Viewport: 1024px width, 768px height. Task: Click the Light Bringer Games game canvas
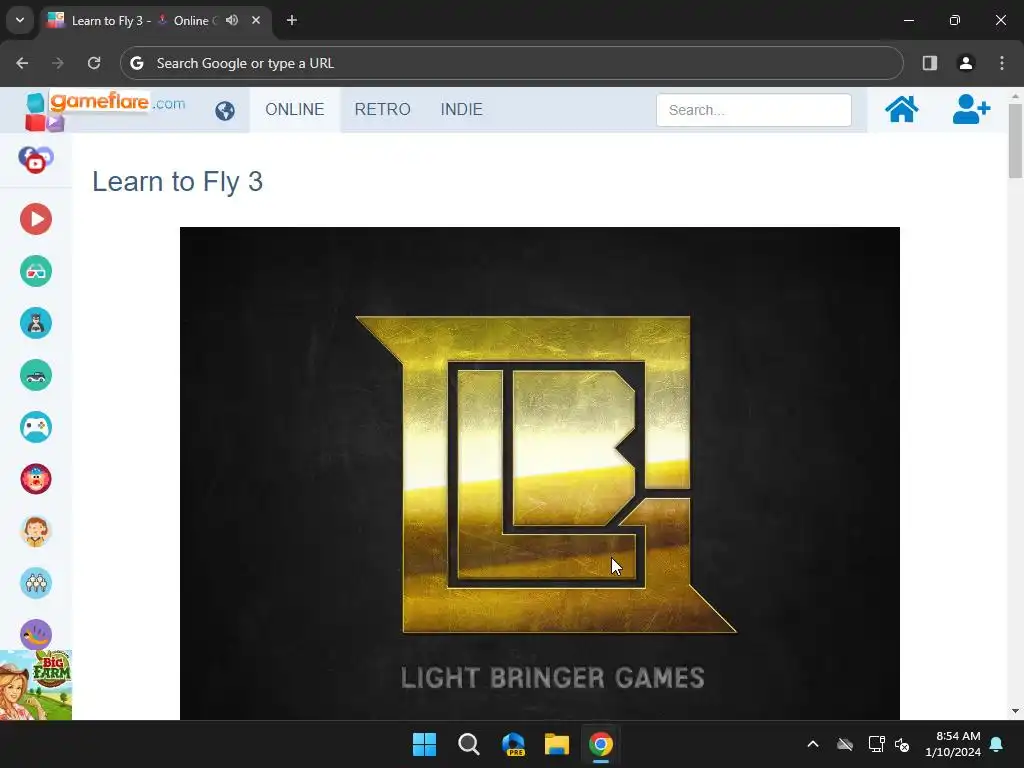click(x=539, y=473)
